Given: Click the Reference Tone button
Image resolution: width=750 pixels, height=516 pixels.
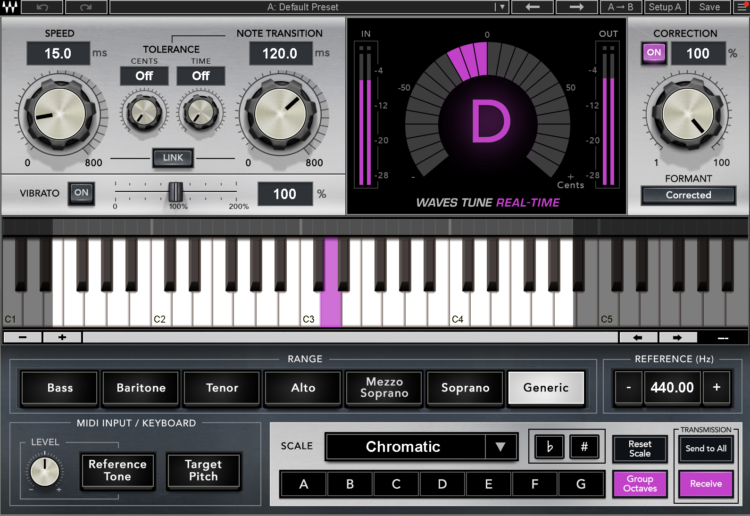Looking at the screenshot, I should click(x=117, y=471).
